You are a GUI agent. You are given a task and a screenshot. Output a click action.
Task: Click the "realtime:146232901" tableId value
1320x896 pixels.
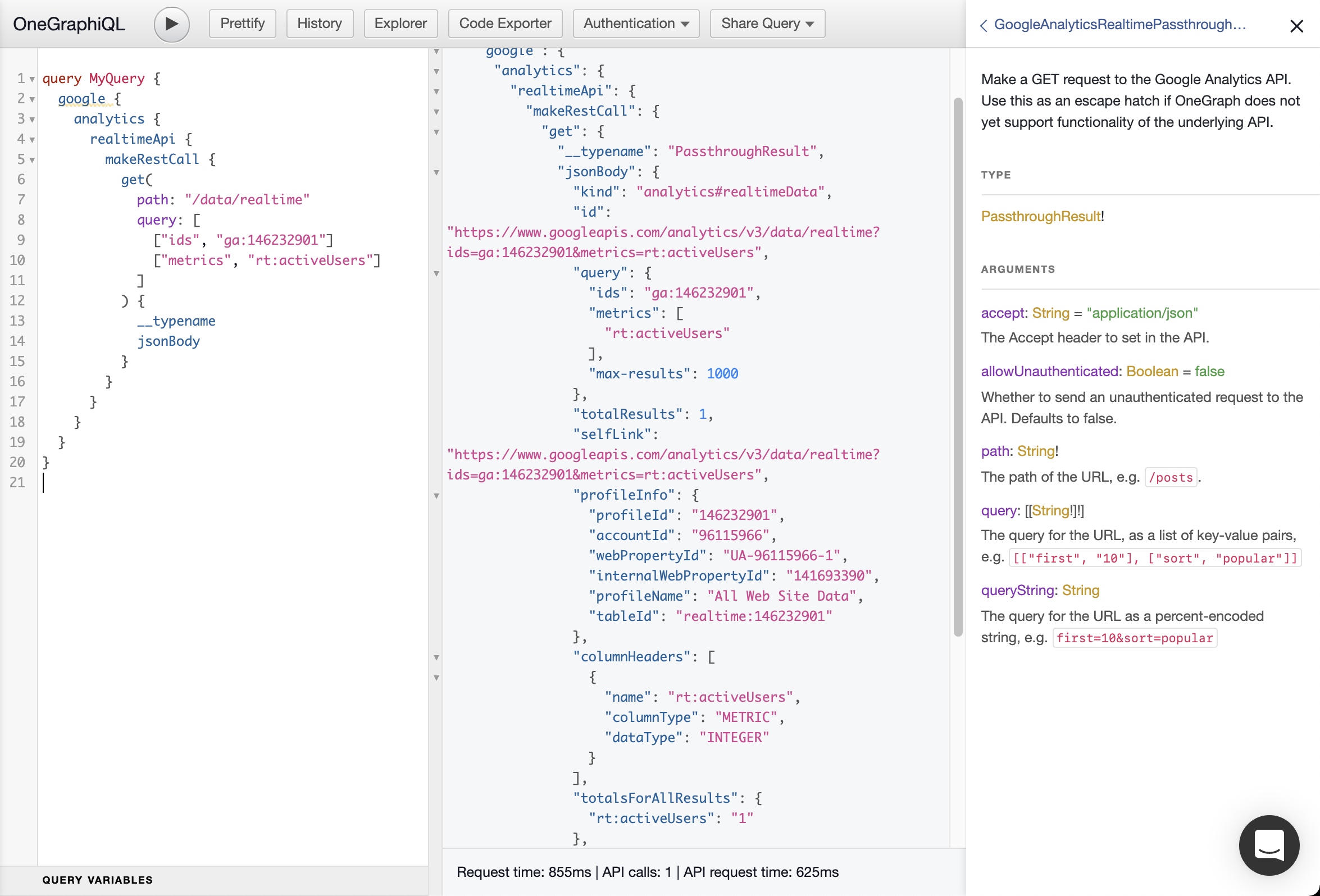(754, 616)
